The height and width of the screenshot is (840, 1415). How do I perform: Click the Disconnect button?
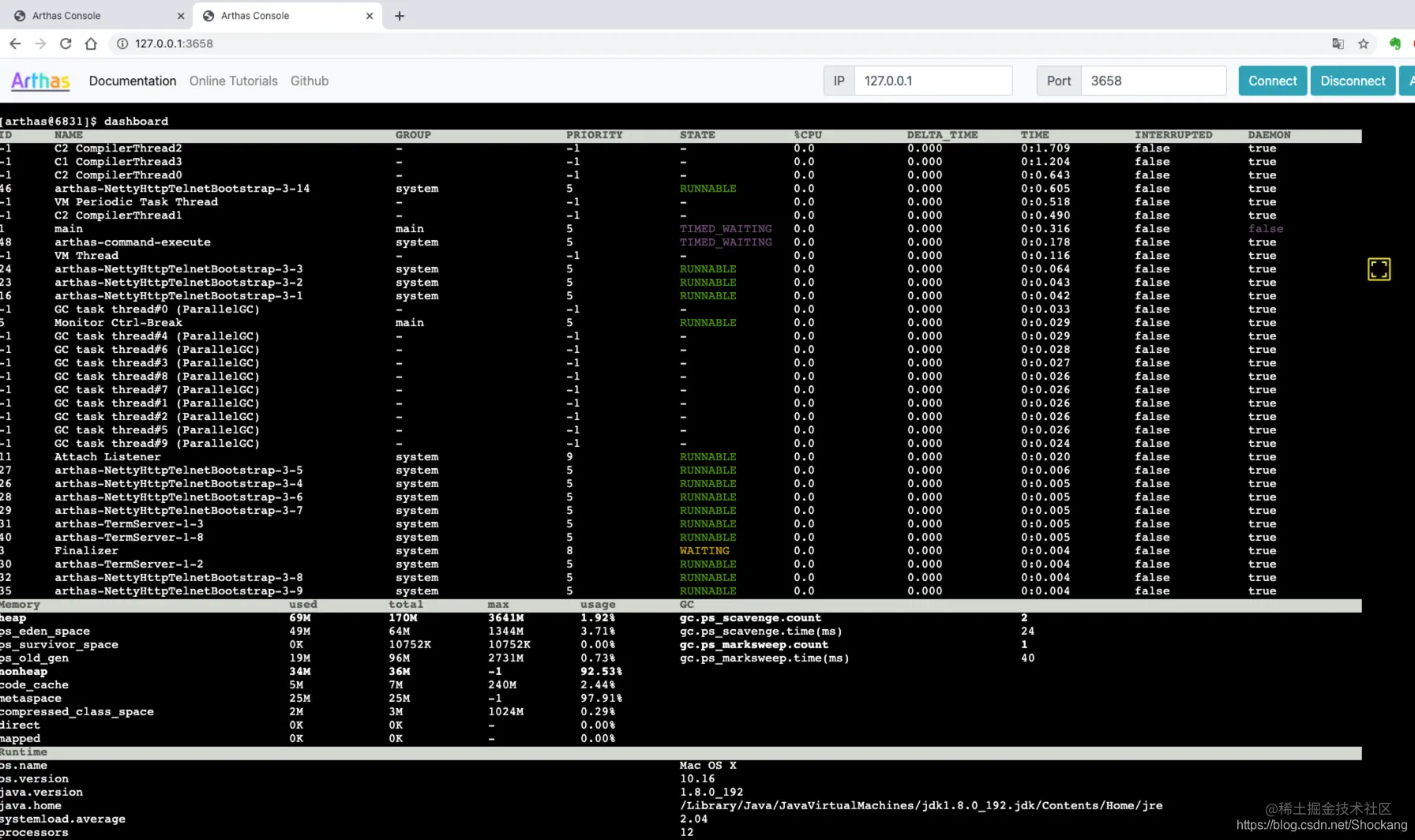[1353, 81]
